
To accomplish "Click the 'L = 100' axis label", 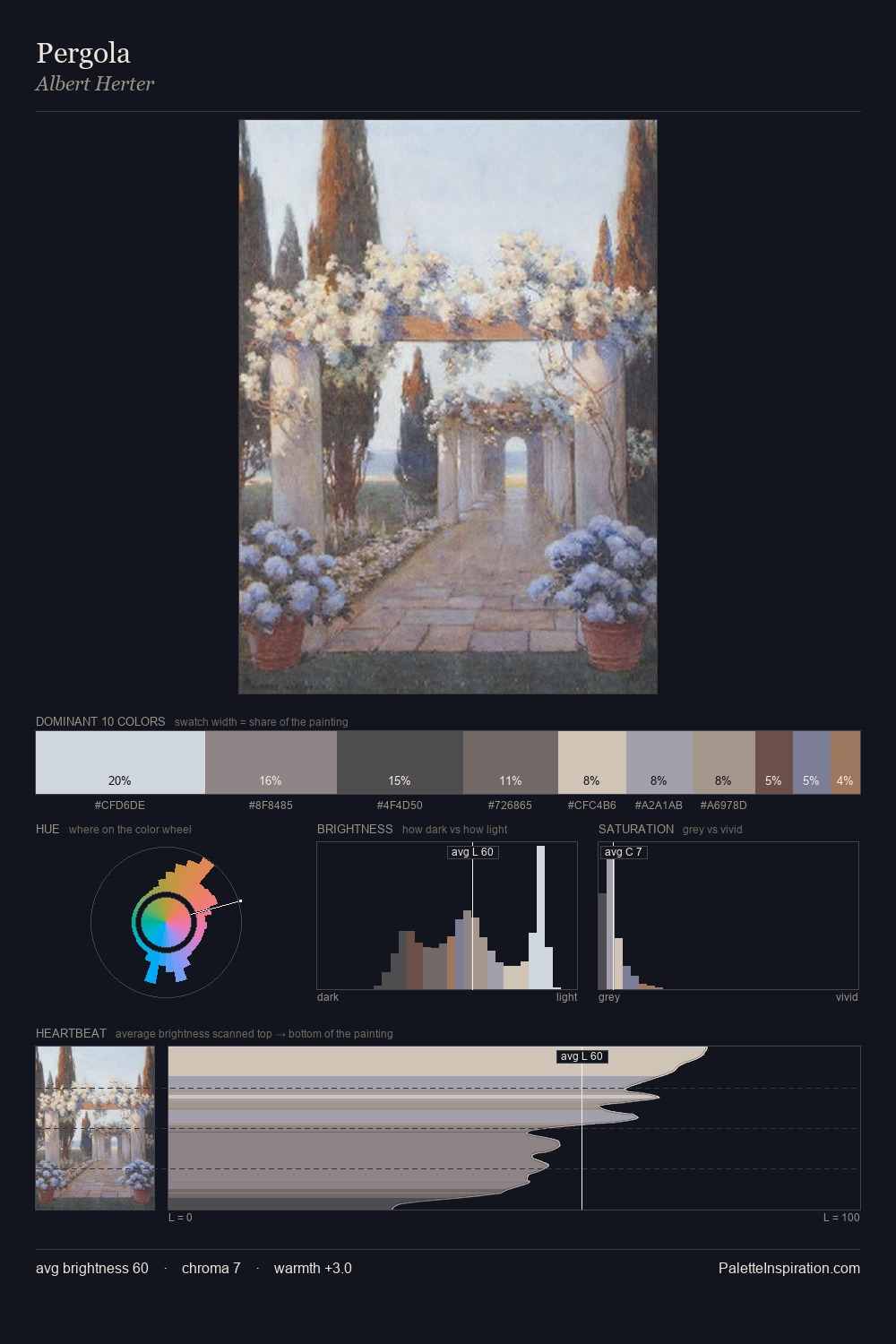I will click(841, 1218).
